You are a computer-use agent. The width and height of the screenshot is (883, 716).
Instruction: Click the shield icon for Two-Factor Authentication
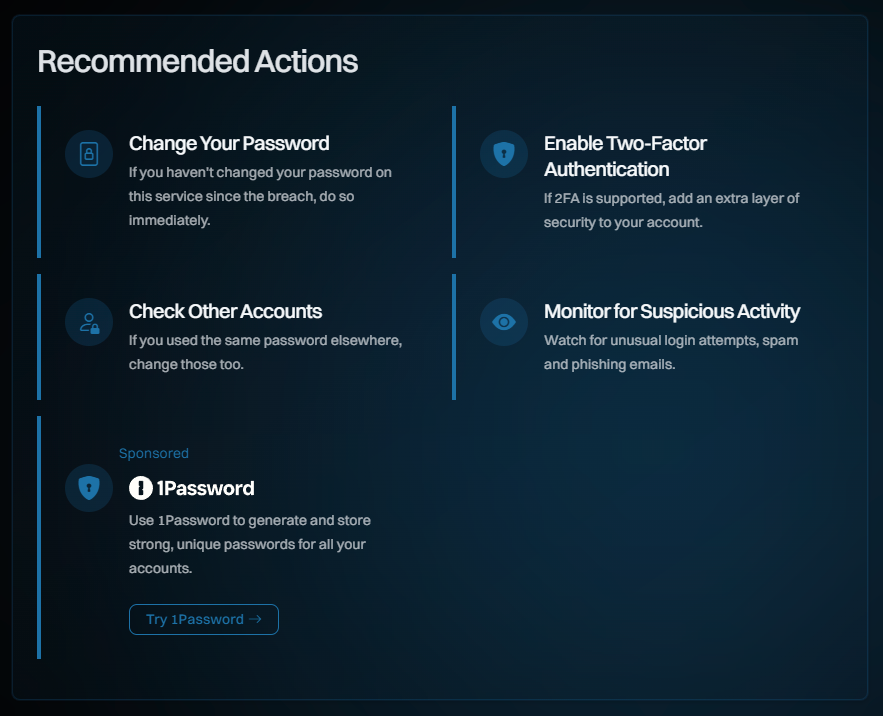tap(504, 154)
